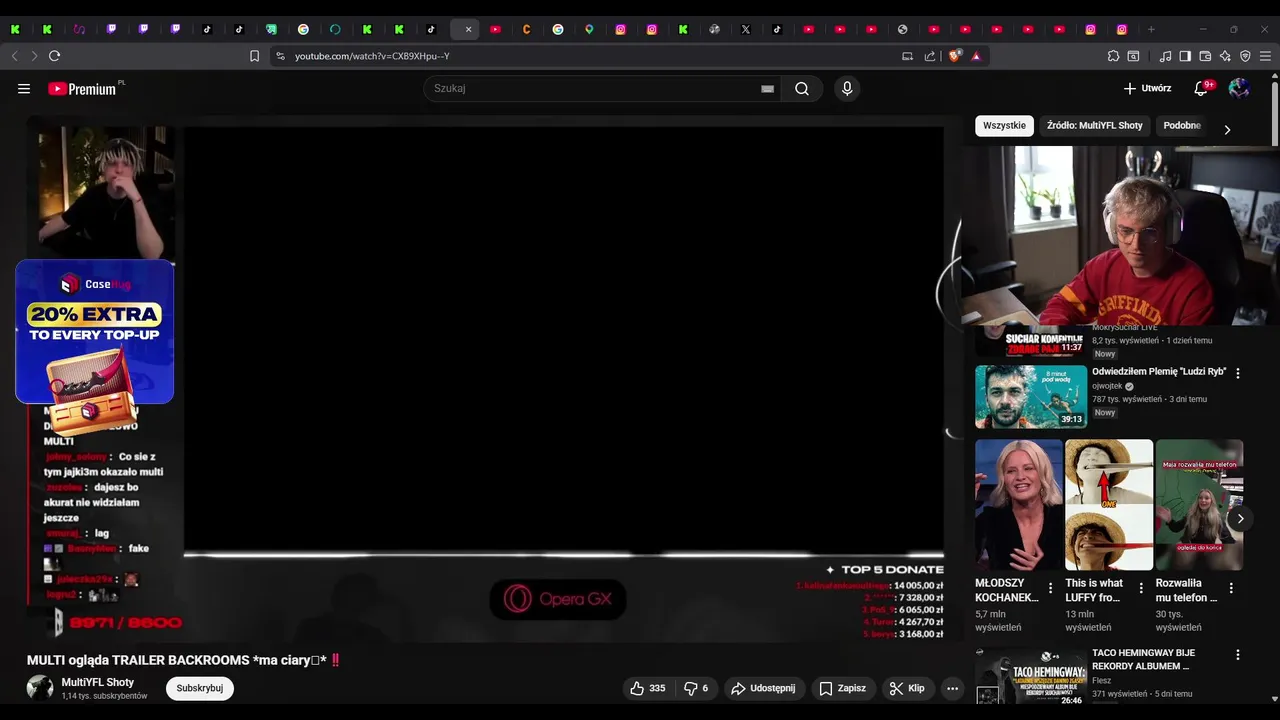
Task: Close the current YouTube tab
Action: (468, 29)
